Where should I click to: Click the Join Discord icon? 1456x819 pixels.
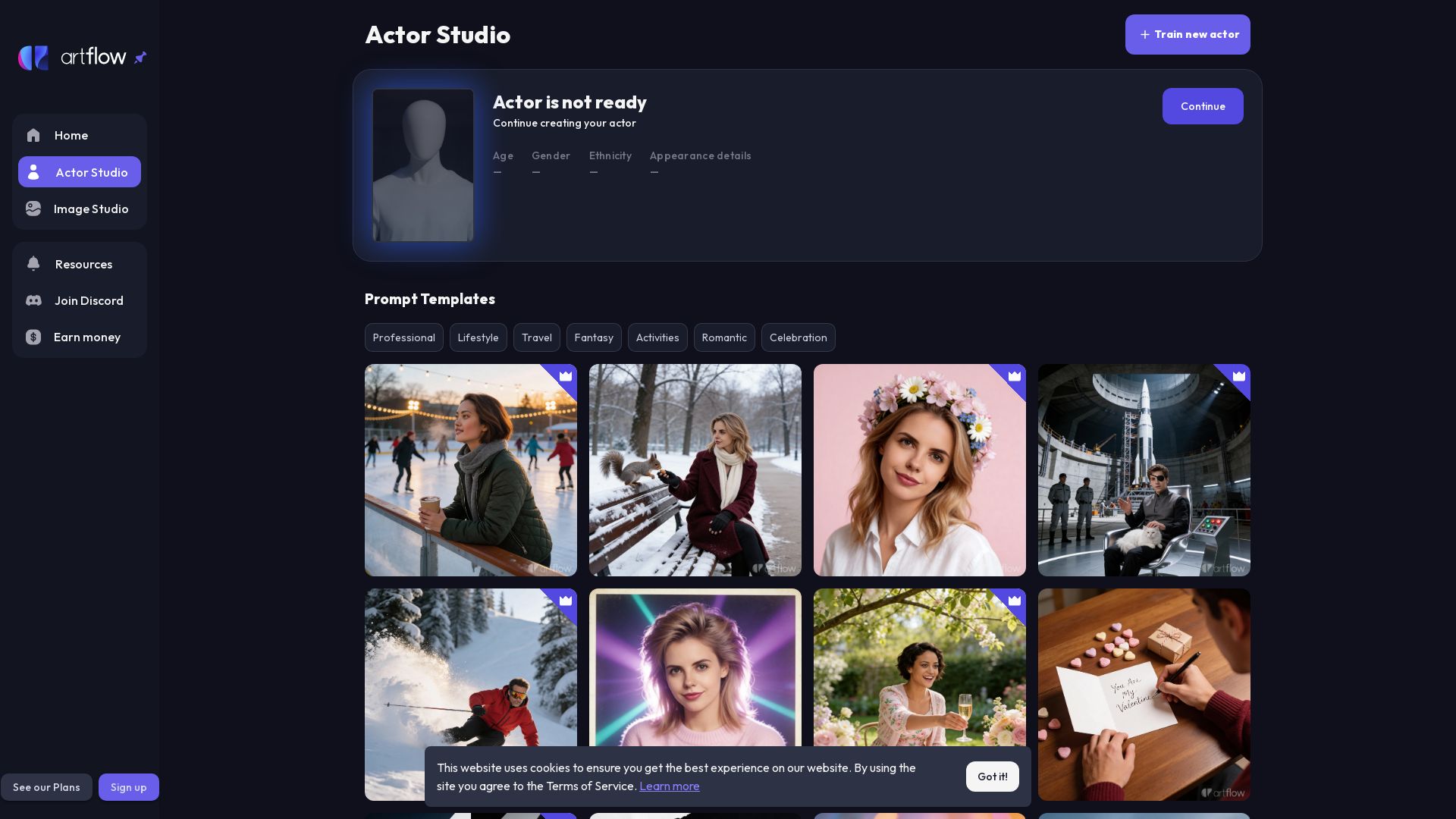(x=33, y=301)
